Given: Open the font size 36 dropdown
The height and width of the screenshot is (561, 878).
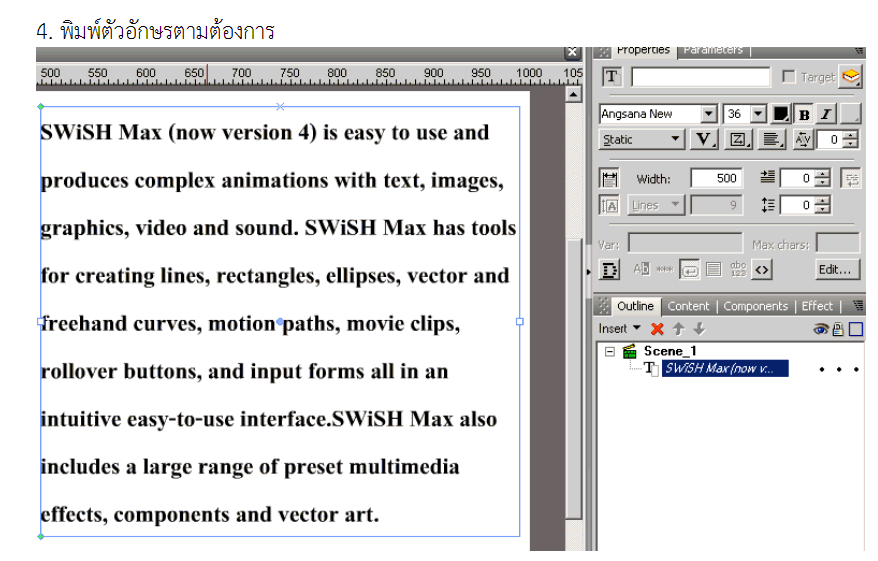Looking at the screenshot, I should 758,114.
